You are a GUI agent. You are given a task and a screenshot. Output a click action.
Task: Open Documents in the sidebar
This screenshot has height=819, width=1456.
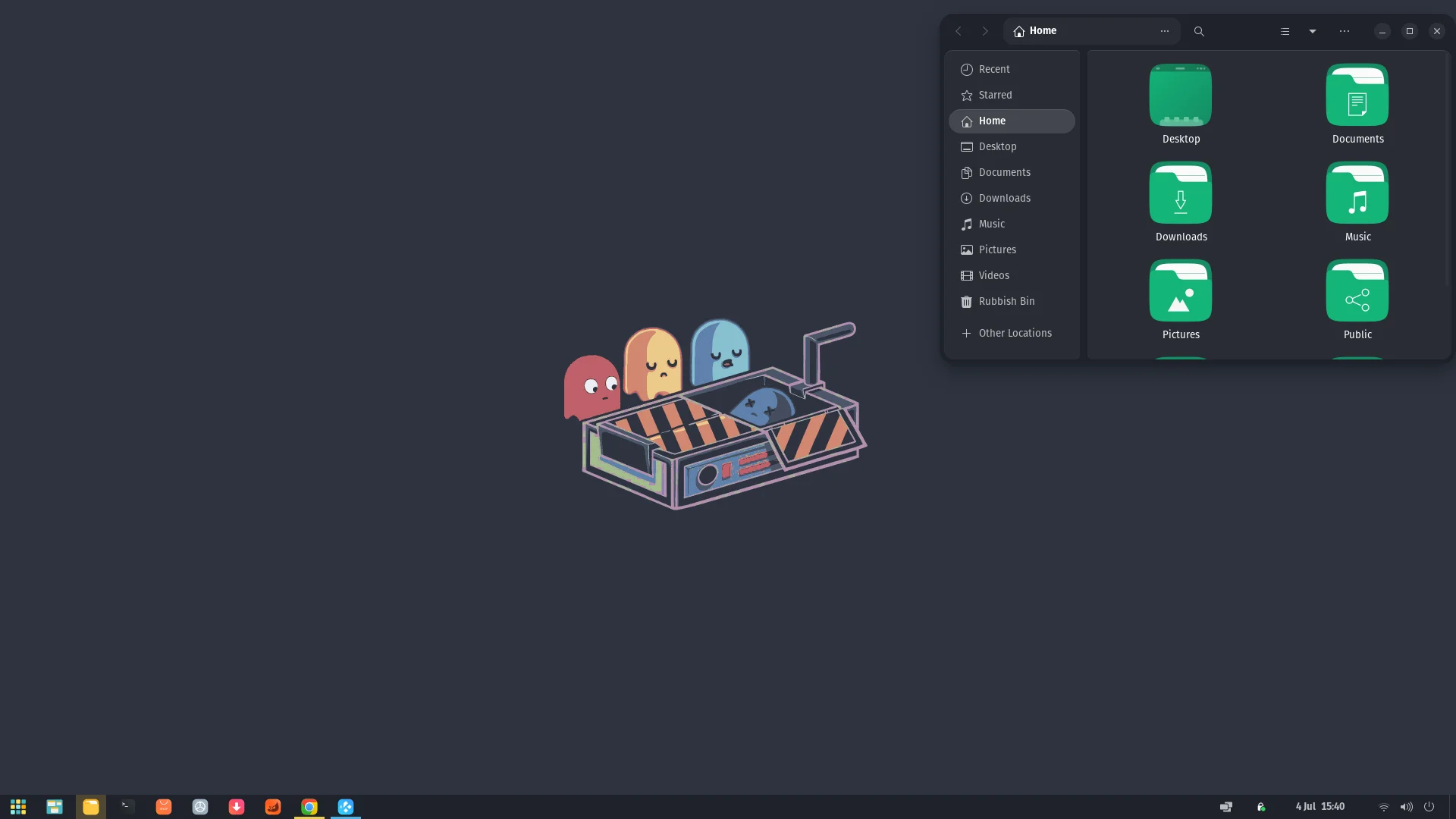tap(1012, 172)
